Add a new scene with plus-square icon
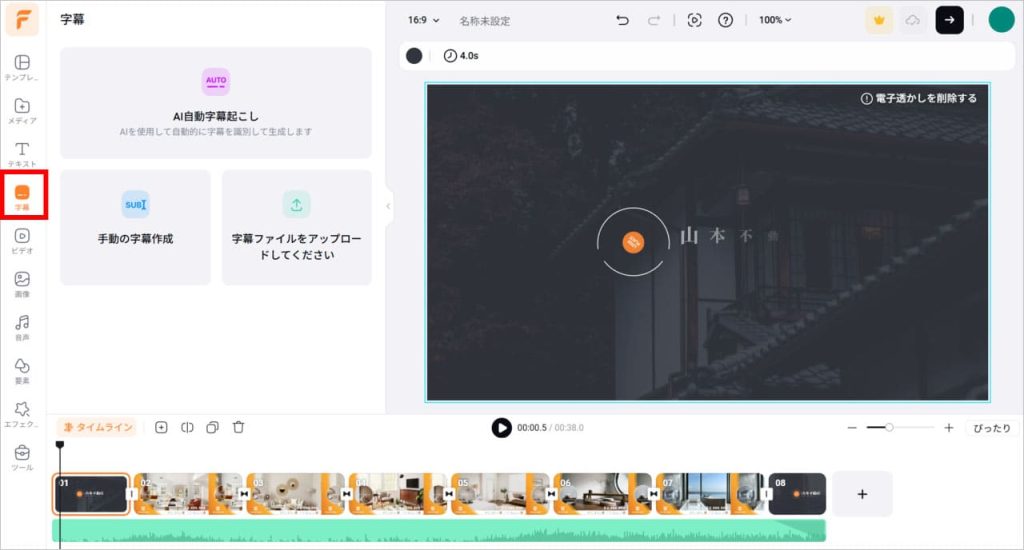1024x550 pixels. pos(161,427)
